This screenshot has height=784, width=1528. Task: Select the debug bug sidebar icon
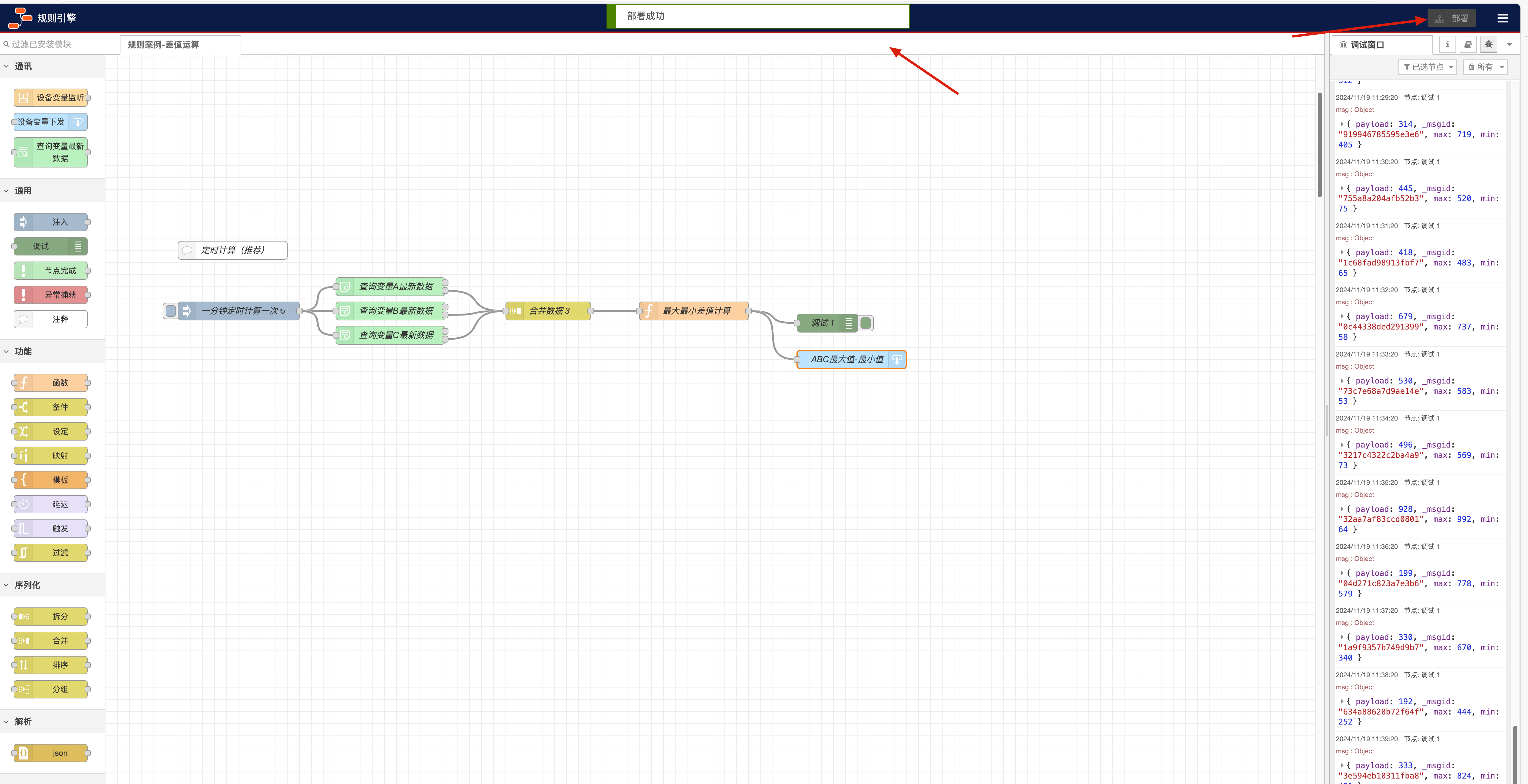click(x=1489, y=45)
